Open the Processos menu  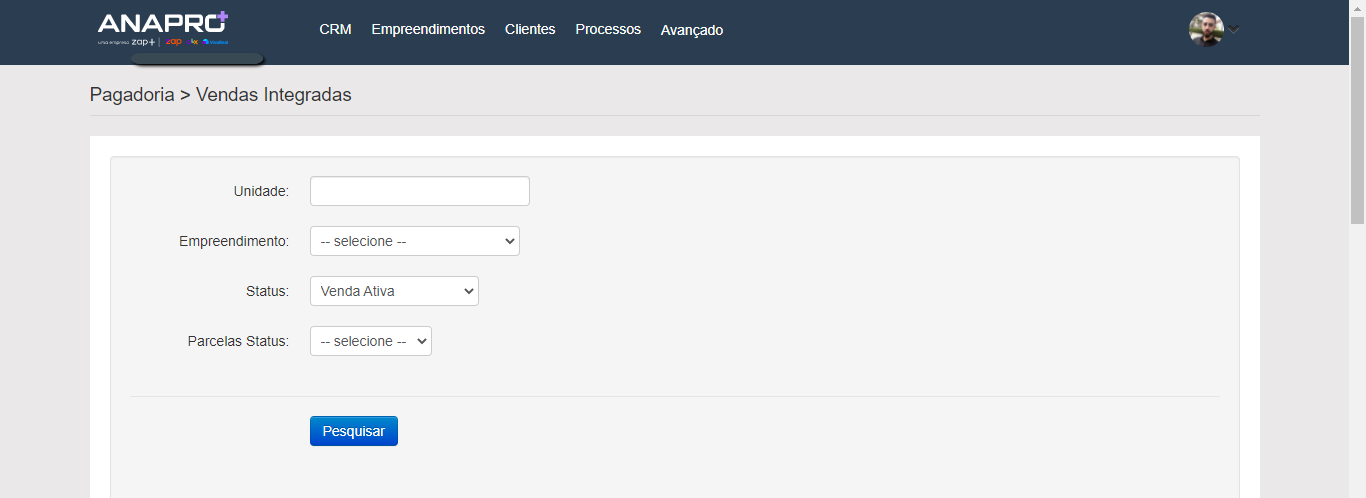click(x=608, y=29)
